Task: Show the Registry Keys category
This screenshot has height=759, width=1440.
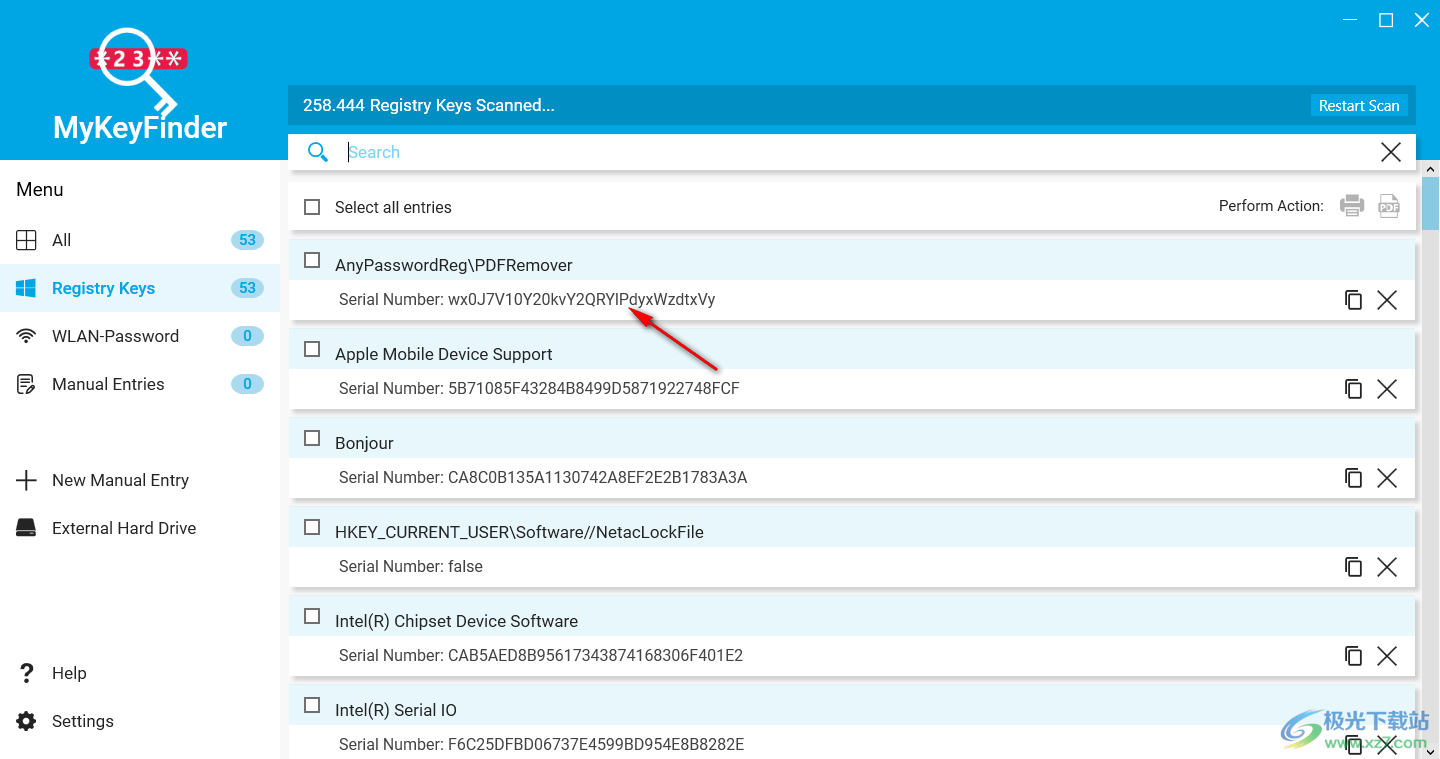Action: pos(140,288)
